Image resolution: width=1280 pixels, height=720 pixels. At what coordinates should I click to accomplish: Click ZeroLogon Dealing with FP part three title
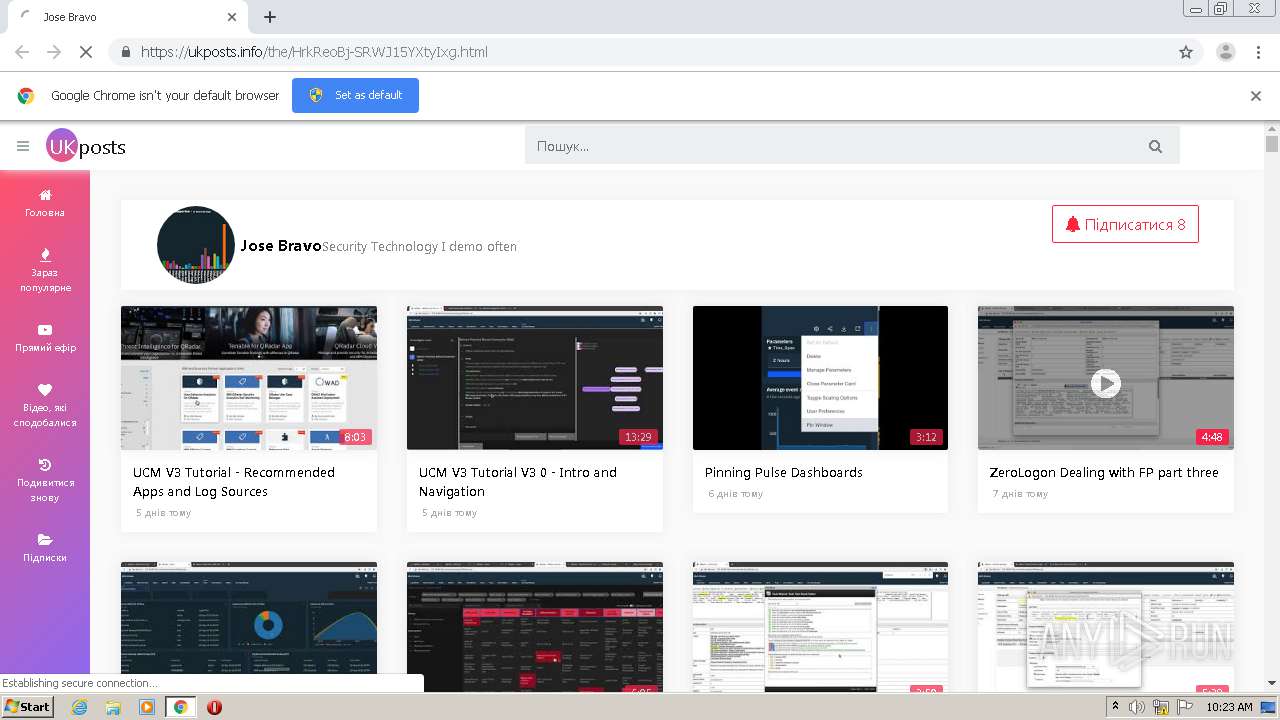click(1104, 472)
